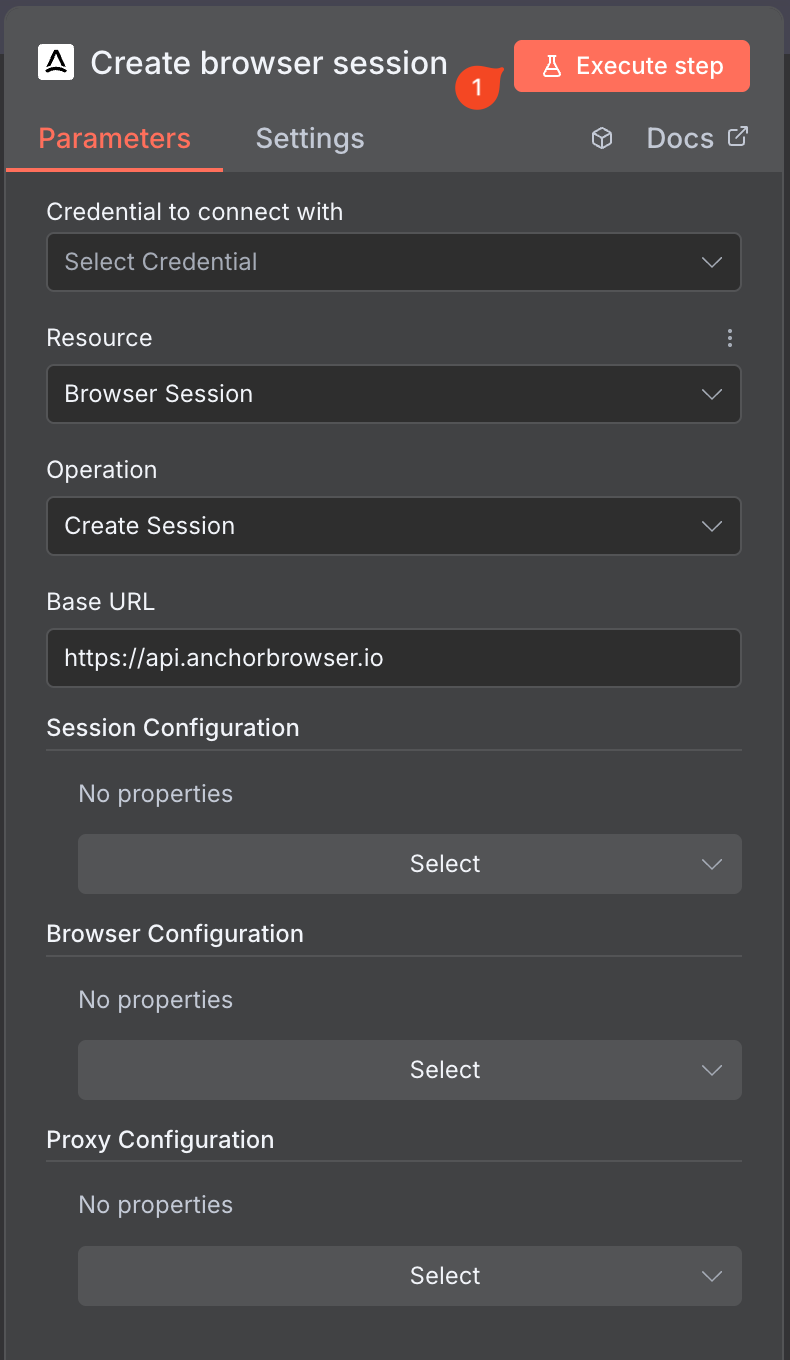Open the Select dropdown under Browser Configuration
Image resolution: width=790 pixels, height=1360 pixels.
pos(410,1070)
